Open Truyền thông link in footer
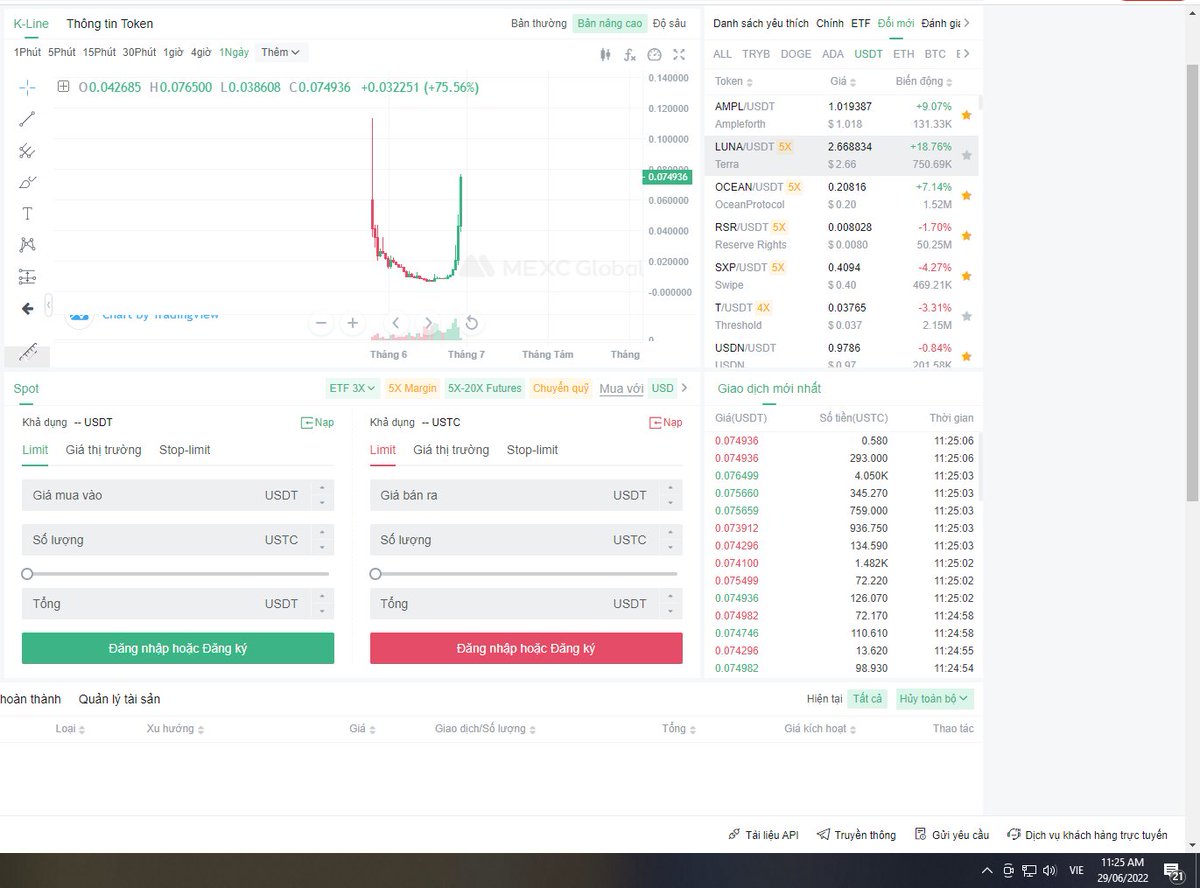The height and width of the screenshot is (888, 1200). (x=856, y=835)
